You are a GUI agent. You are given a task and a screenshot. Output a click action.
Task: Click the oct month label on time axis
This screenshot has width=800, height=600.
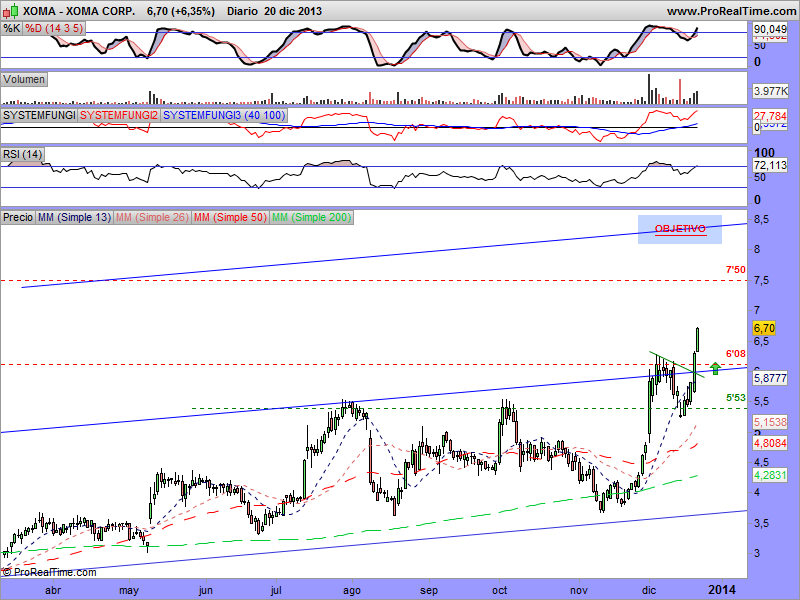click(x=499, y=590)
